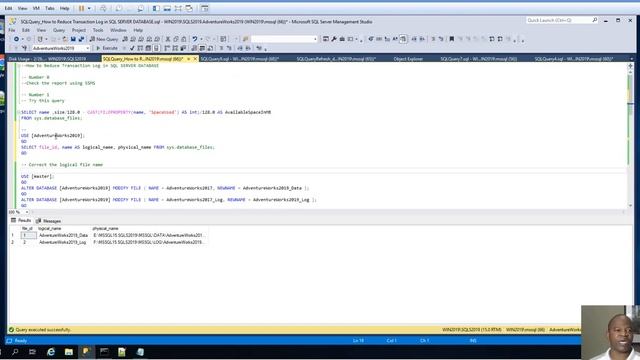Image resolution: width=640 pixels, height=360 pixels.
Task: Click the taskbar search magnifier icon
Action: pyautogui.click(x=15, y=352)
